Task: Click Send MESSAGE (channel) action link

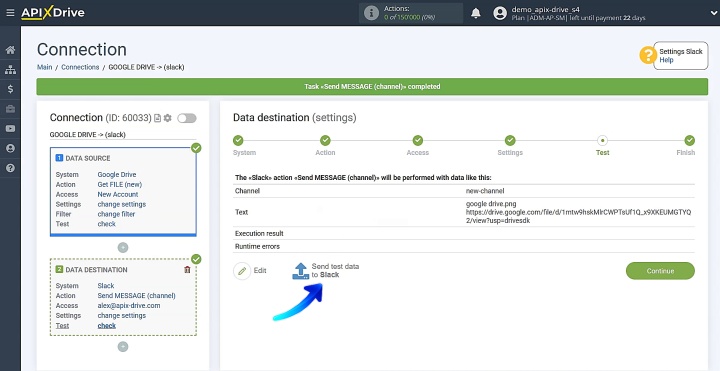Action: pyautogui.click(x=136, y=296)
